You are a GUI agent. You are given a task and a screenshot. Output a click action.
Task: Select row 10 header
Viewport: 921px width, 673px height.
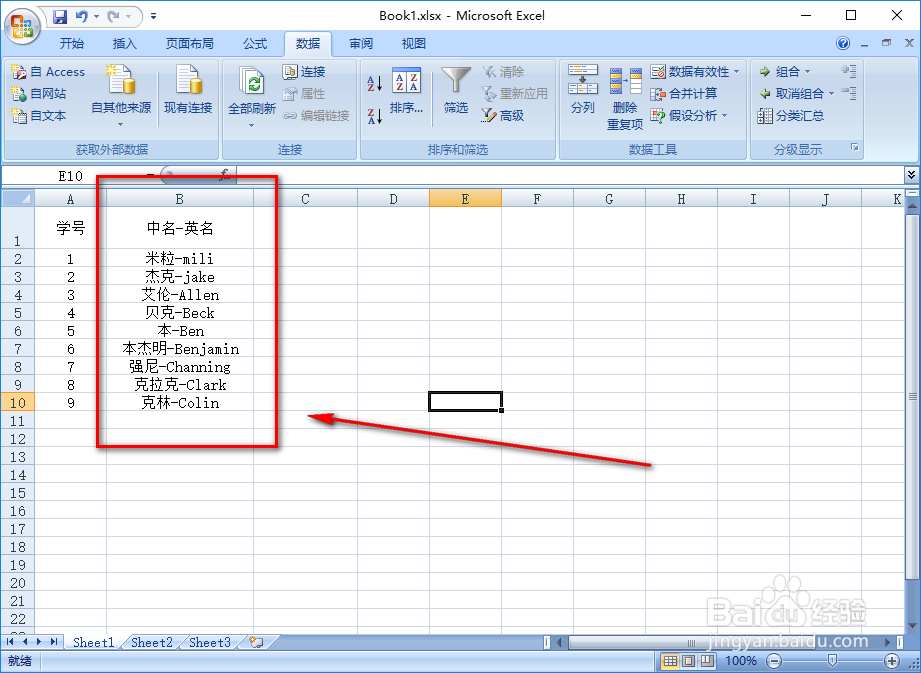tap(18, 403)
